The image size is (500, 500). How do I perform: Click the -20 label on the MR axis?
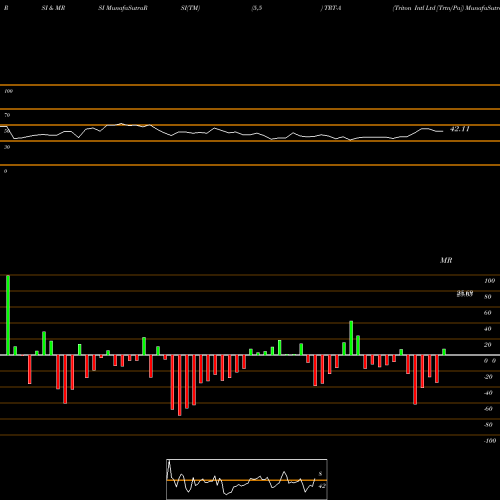pos(488,377)
